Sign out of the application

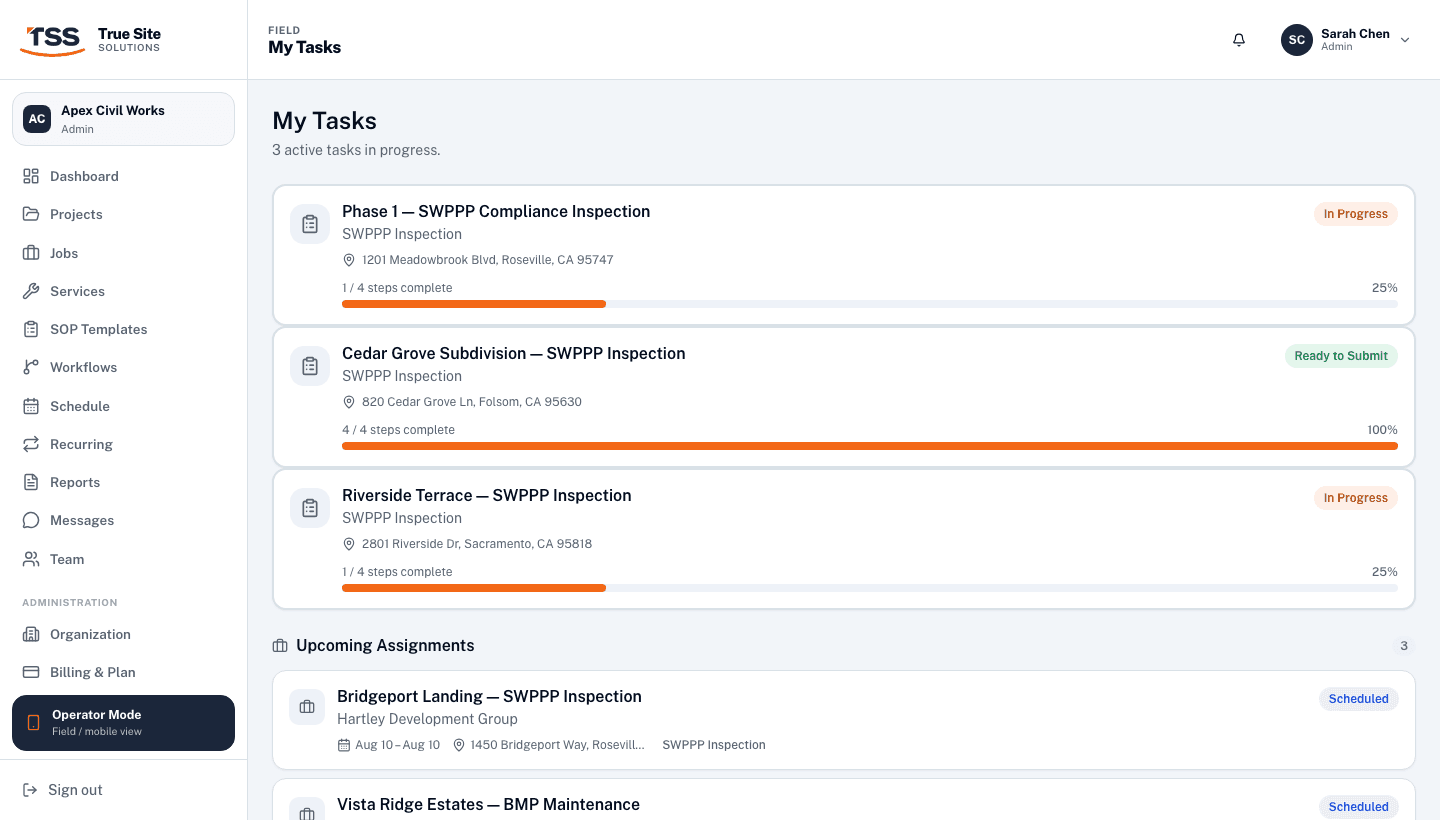tap(123, 790)
